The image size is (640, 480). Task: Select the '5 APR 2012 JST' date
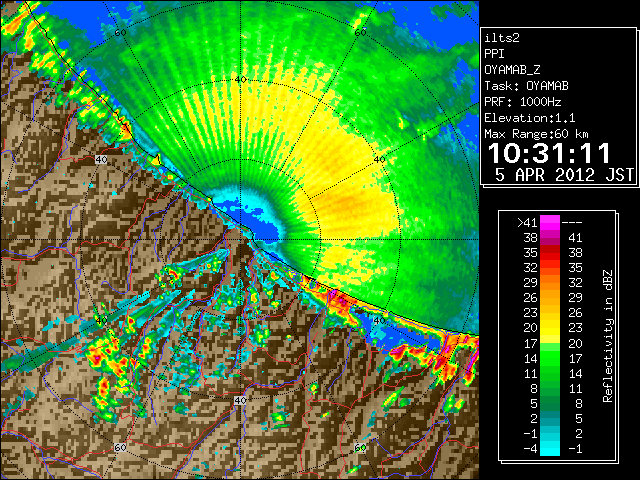pos(564,175)
